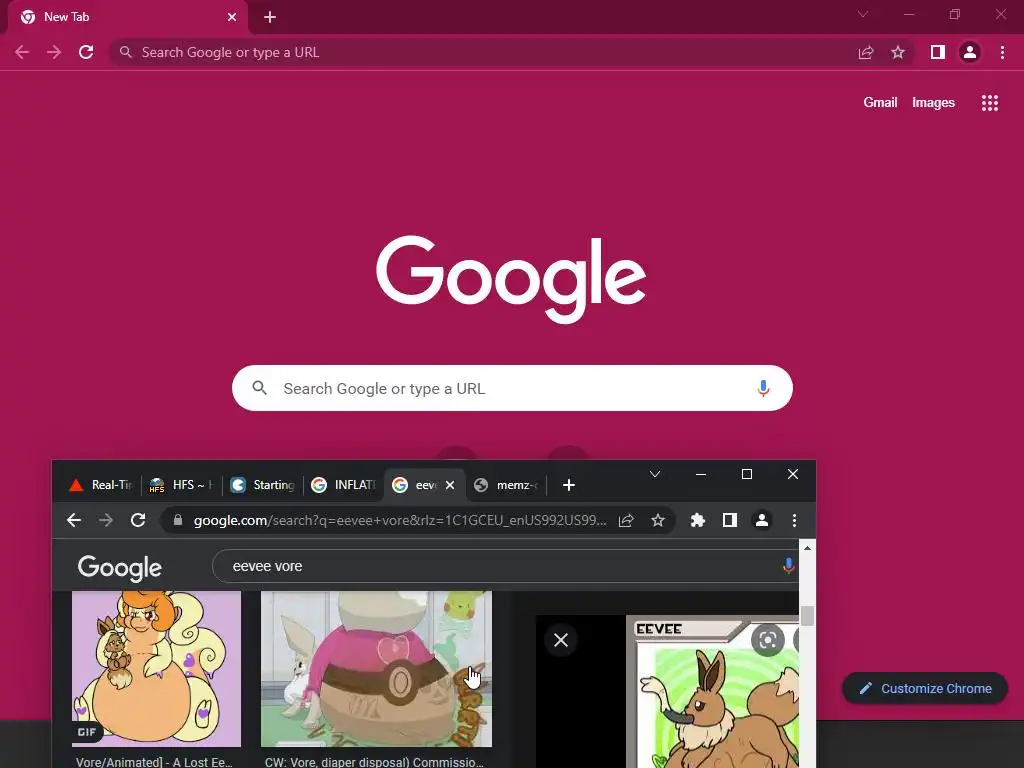Open the EEVEE card preview image
The width and height of the screenshot is (1024, 768).
coord(713,692)
